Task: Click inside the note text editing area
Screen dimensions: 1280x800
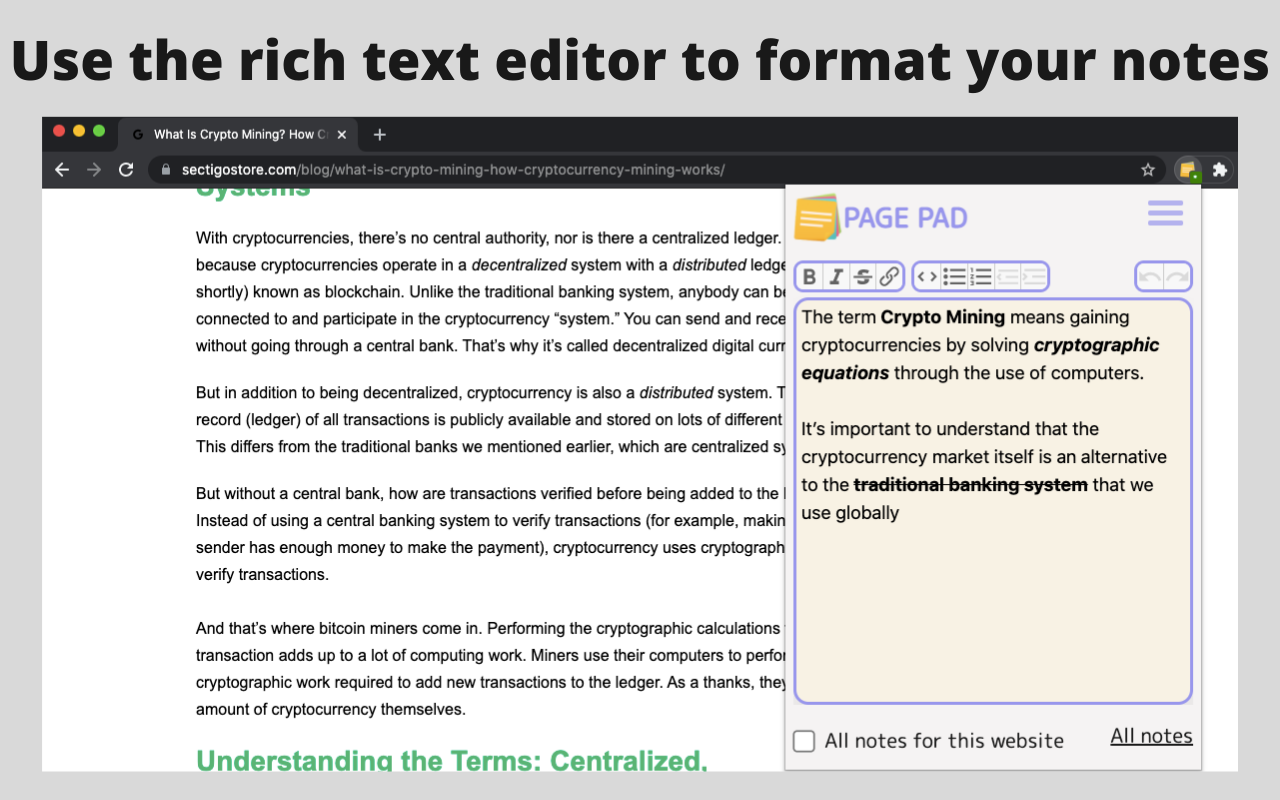Action: 993,500
